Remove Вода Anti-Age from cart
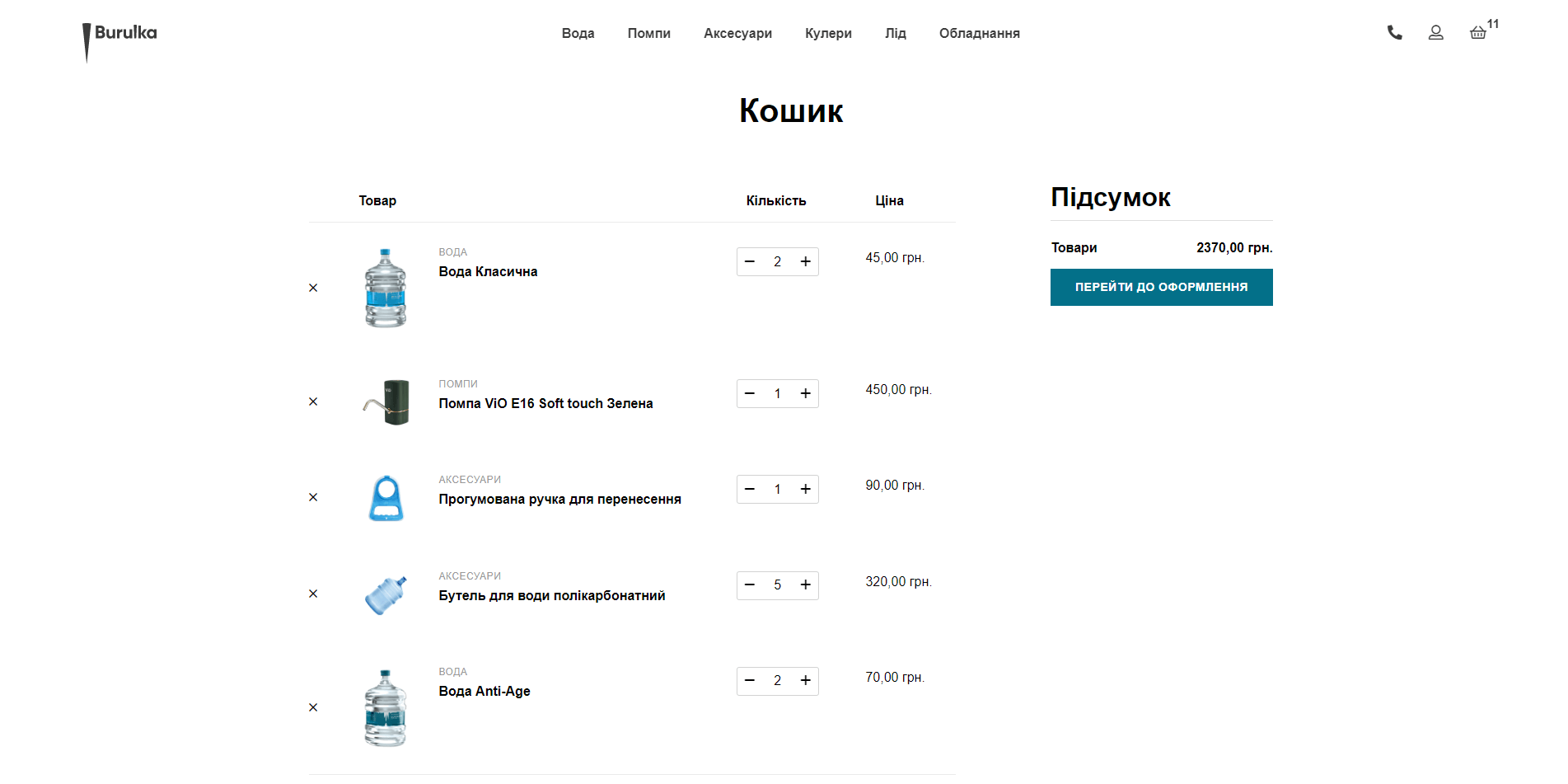Screen dimensions: 1568x784 tap(313, 707)
